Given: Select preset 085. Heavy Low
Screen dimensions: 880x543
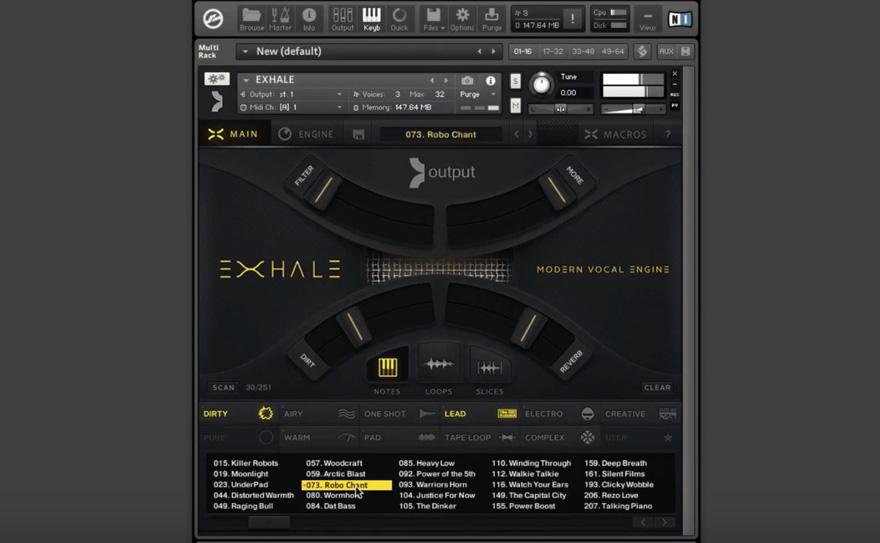Looking at the screenshot, I should [427, 463].
